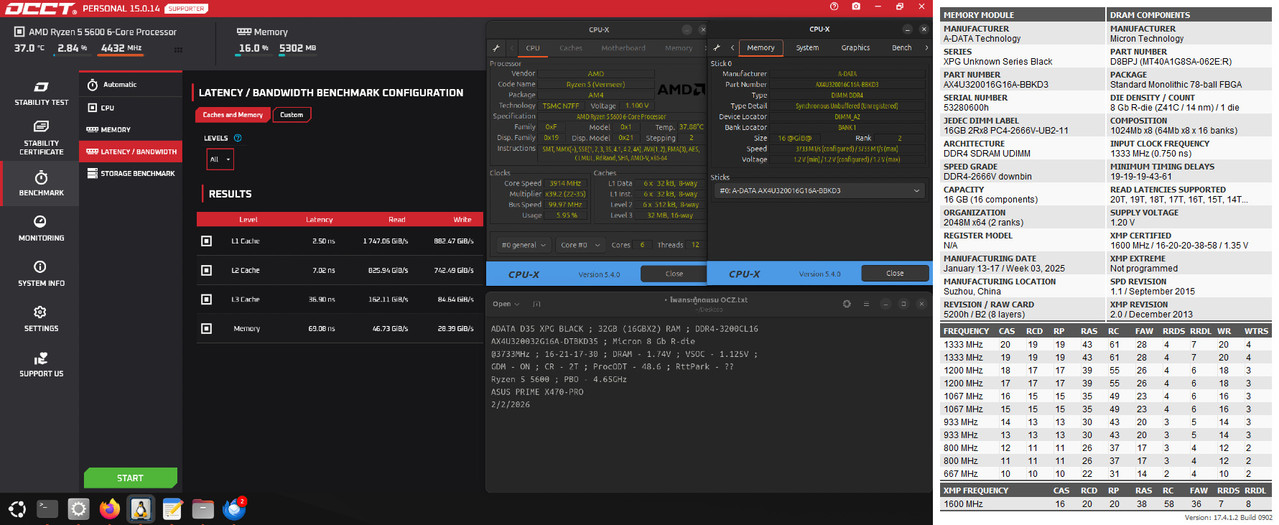Open the Monitoring gauge section

(x=40, y=228)
